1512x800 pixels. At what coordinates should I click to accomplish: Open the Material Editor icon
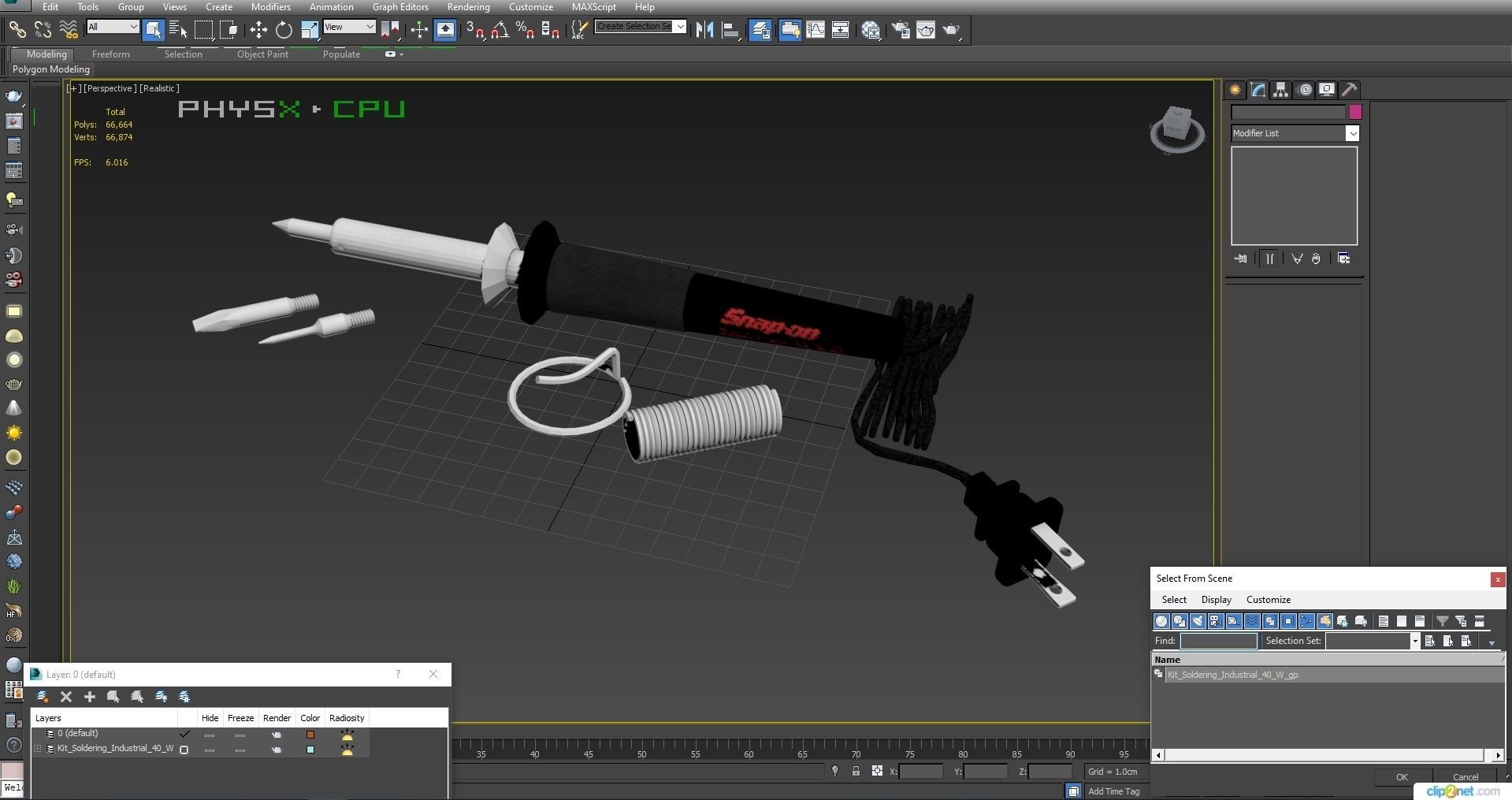[871, 30]
